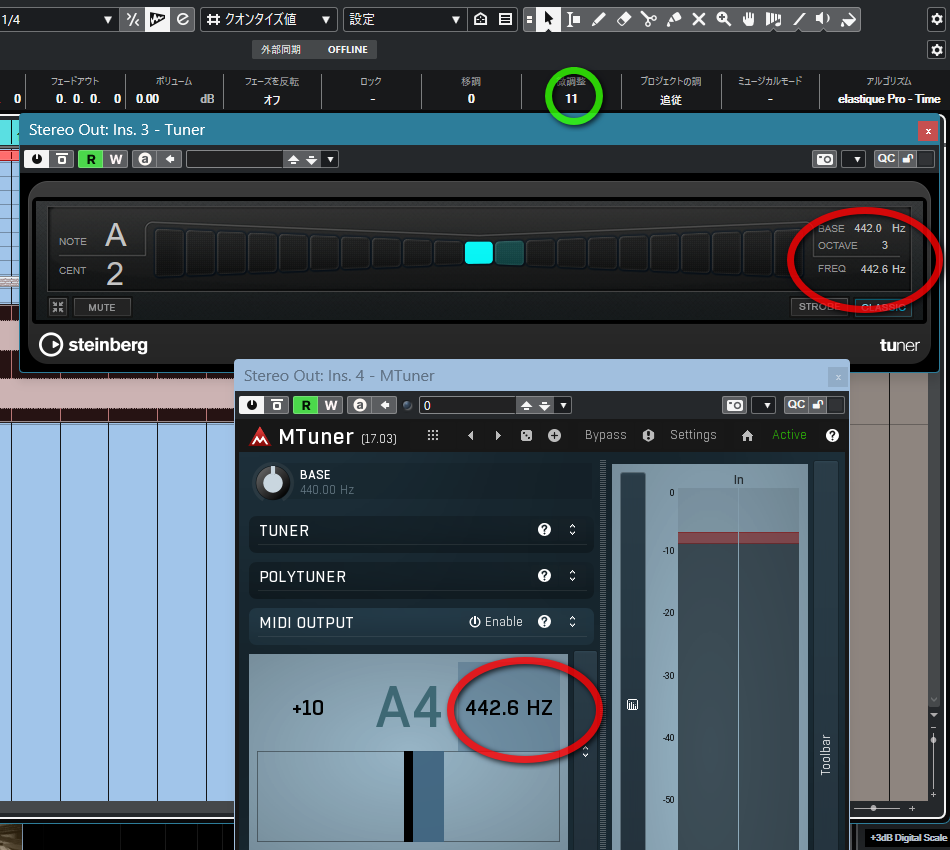950x850 pixels.
Task: Toggle MTuner plugin activate power button
Action: pyautogui.click(x=251, y=405)
